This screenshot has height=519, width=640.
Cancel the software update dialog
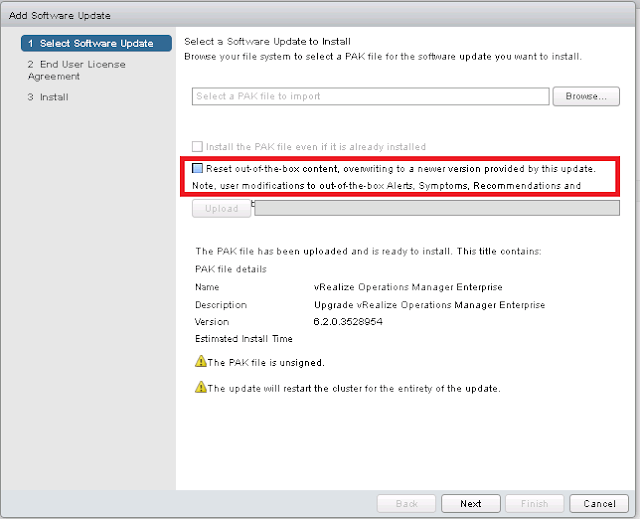599,503
